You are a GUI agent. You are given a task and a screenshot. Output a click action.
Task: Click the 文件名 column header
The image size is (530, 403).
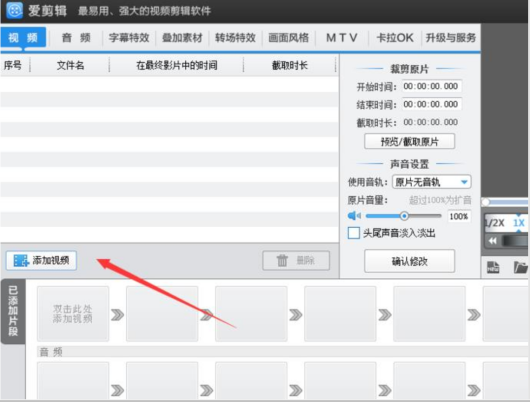70,65
